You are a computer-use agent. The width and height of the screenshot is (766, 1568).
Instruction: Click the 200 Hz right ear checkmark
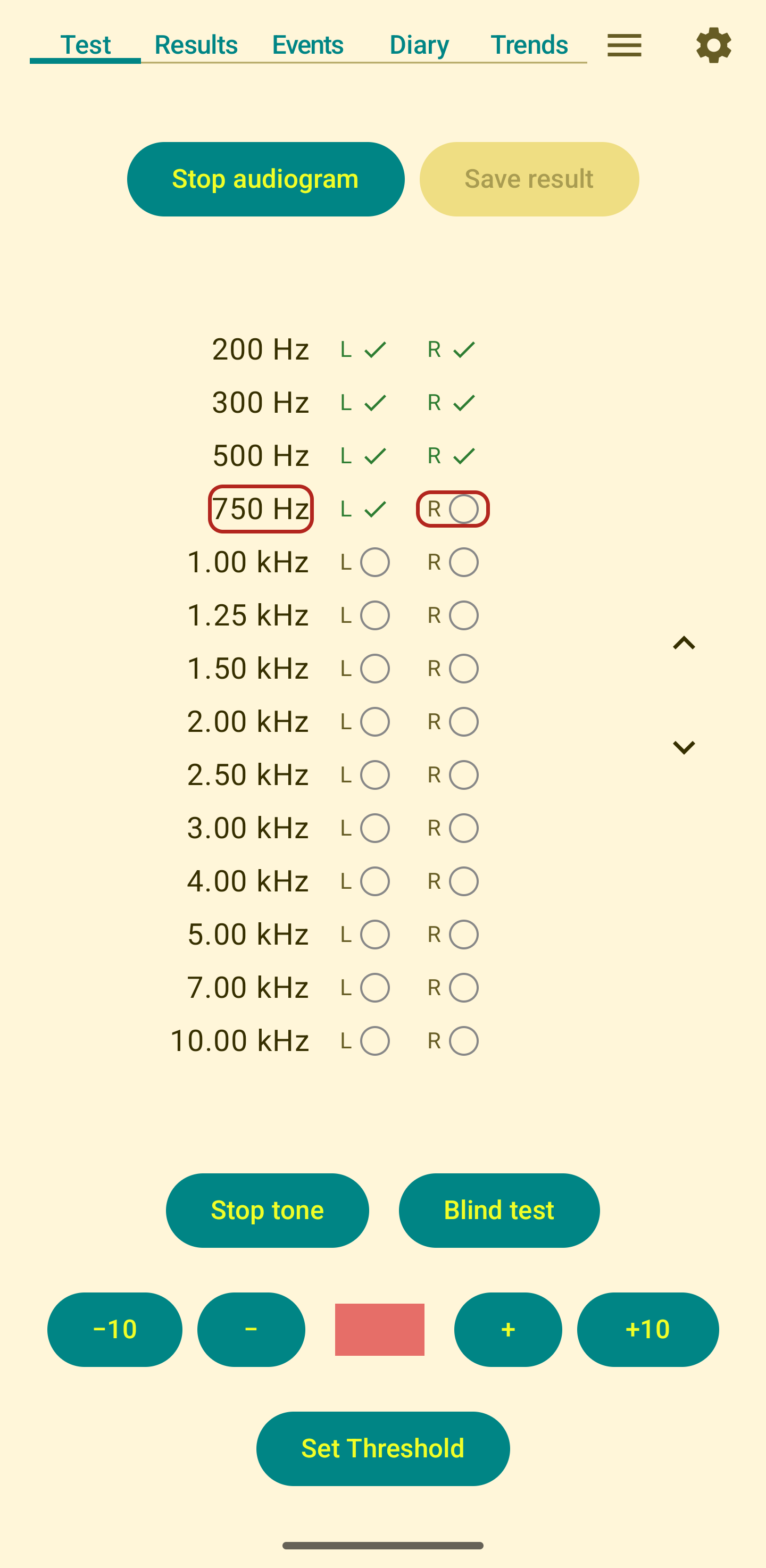464,349
